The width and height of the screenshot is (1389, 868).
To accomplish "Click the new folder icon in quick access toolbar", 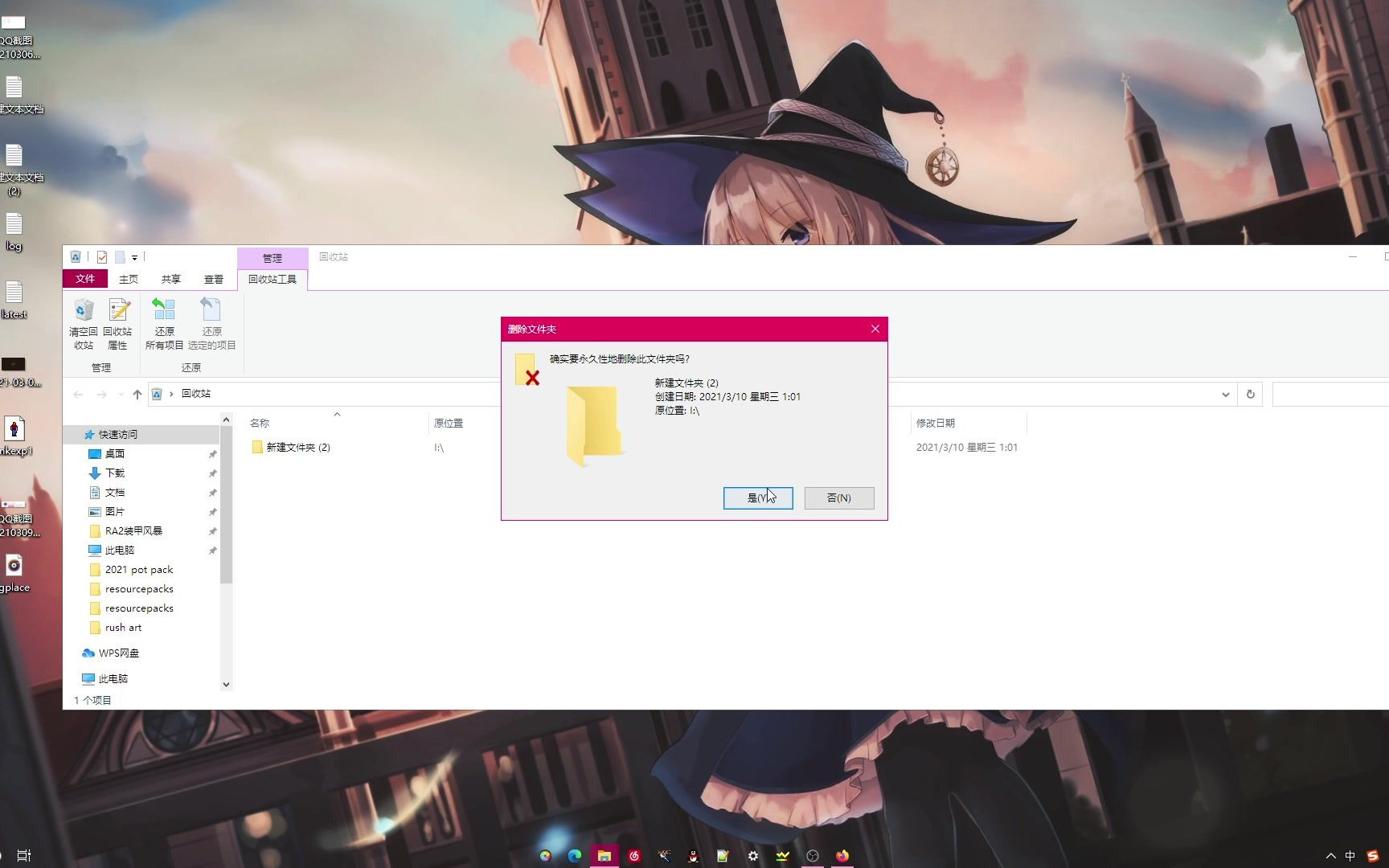I will pyautogui.click(x=120, y=257).
